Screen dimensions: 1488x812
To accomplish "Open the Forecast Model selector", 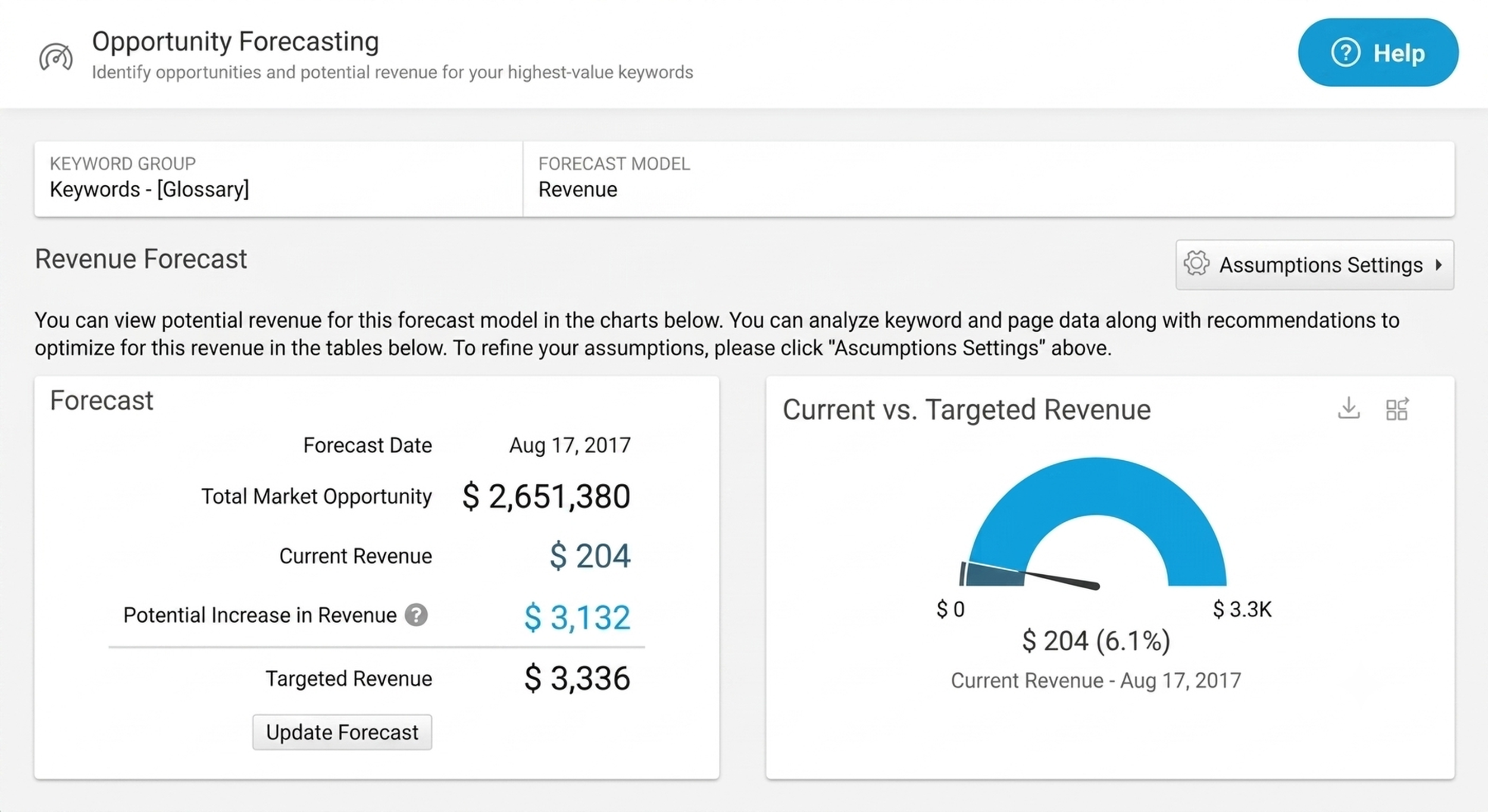I will (989, 179).
